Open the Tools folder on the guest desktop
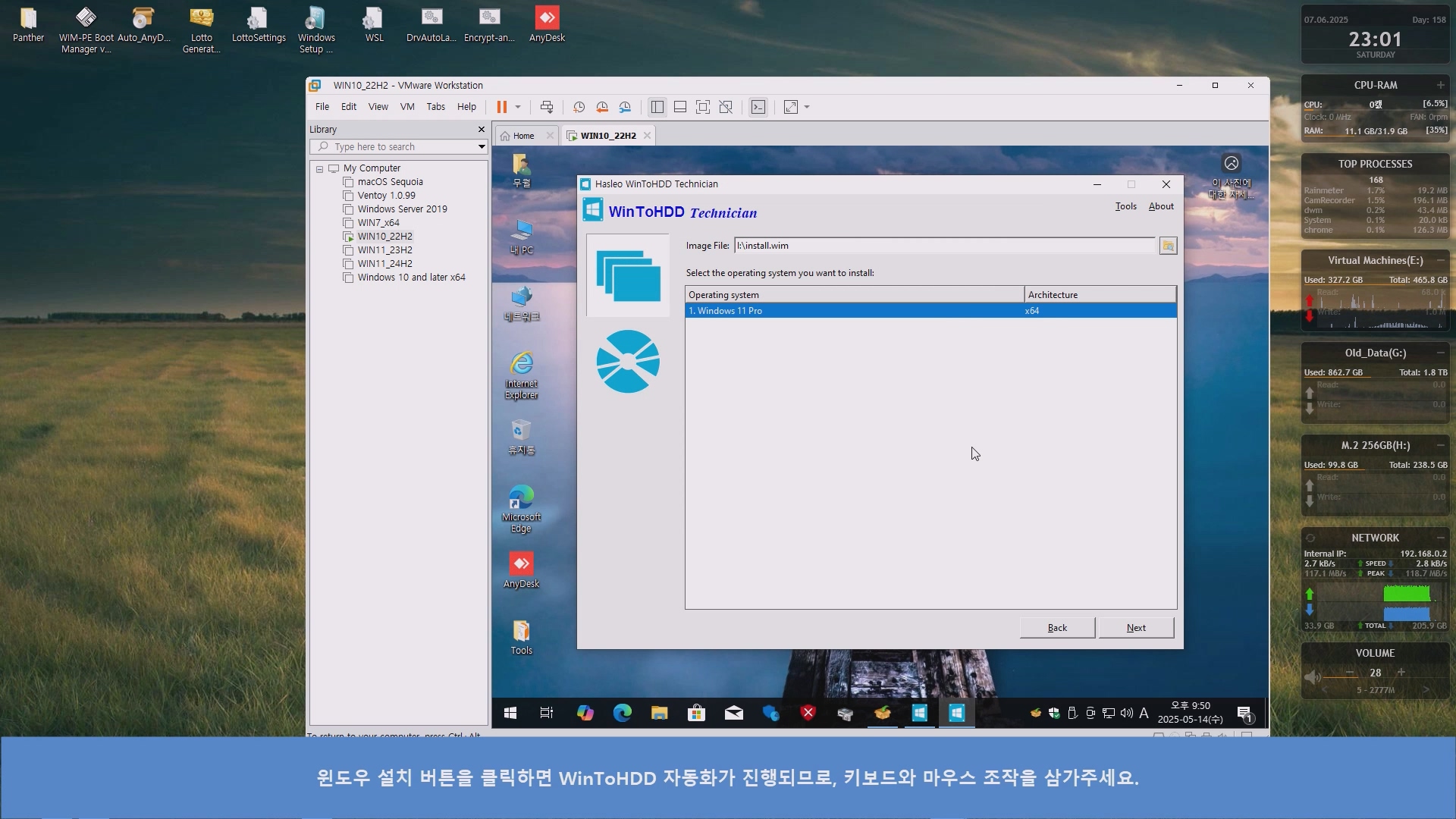 pos(522,637)
